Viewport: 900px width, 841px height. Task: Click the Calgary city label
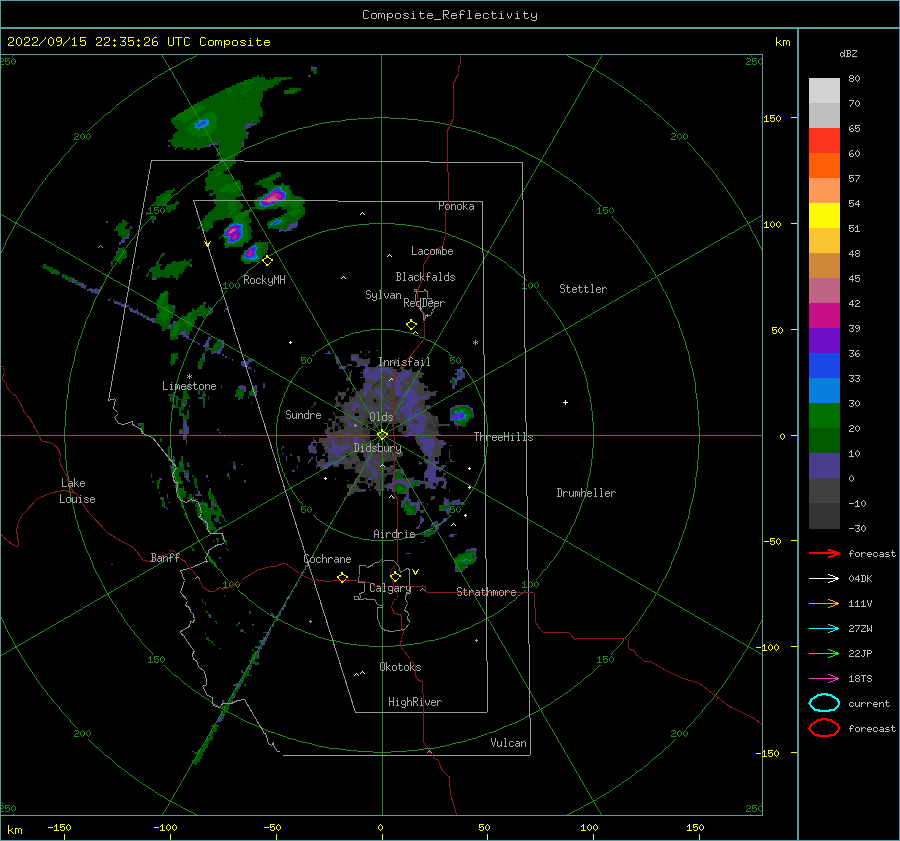390,588
